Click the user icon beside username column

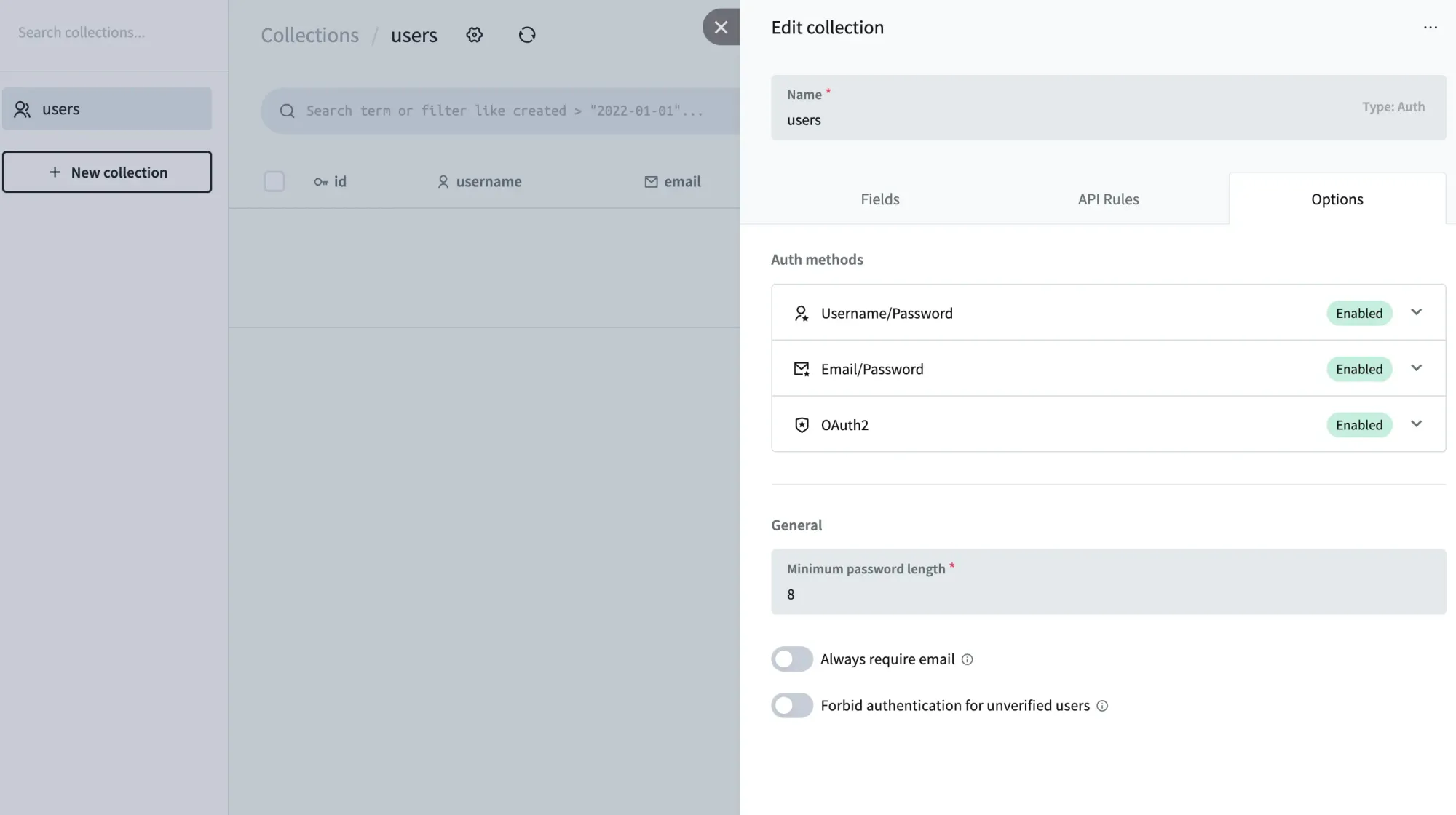pos(443,182)
